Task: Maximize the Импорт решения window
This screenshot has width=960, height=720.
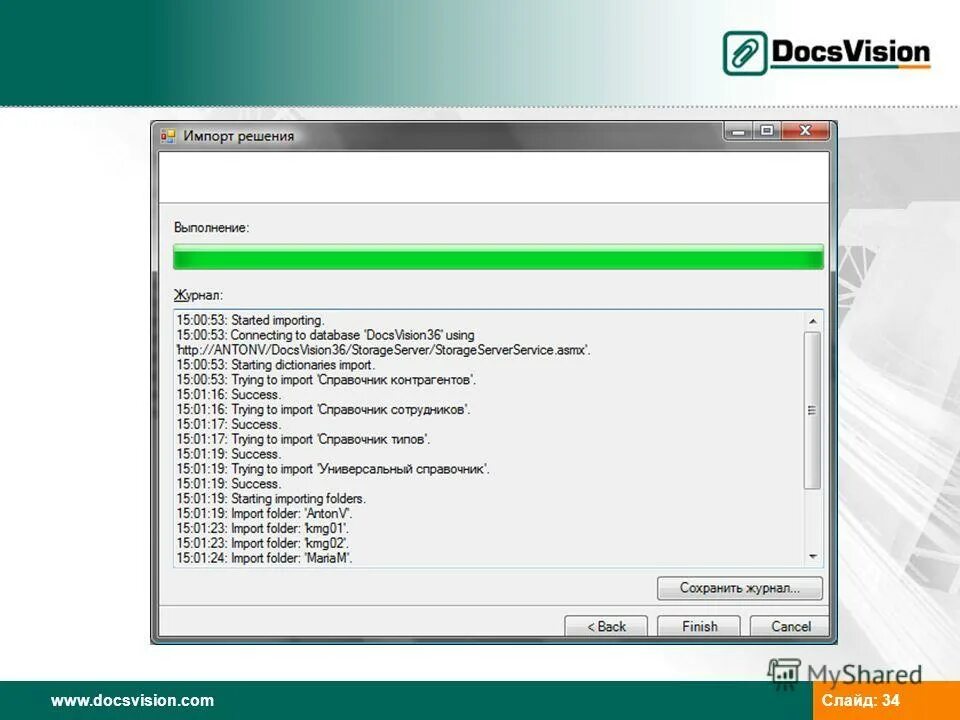Action: [768, 130]
